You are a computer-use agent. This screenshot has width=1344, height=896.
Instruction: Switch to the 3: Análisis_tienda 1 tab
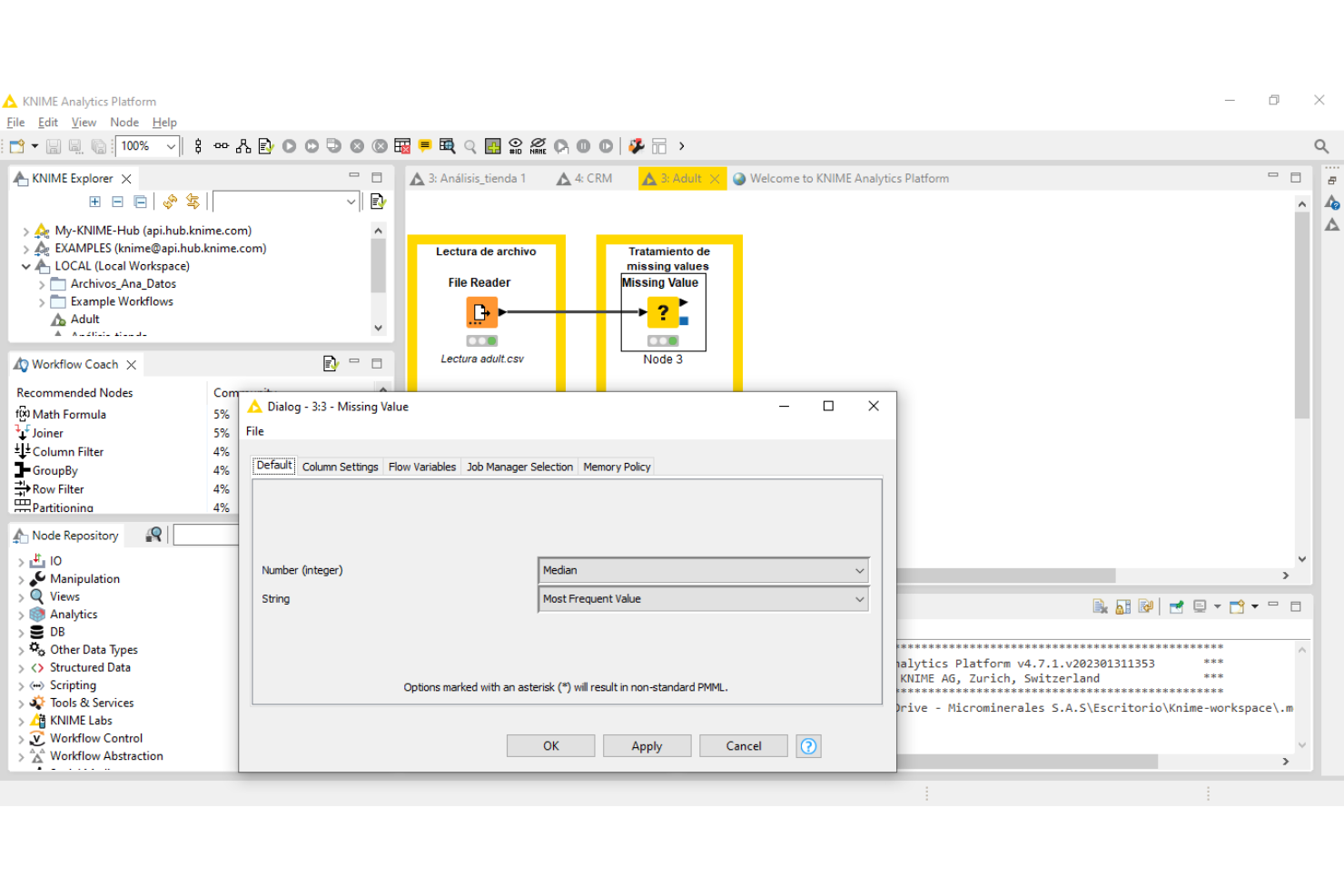pyautogui.click(x=469, y=179)
